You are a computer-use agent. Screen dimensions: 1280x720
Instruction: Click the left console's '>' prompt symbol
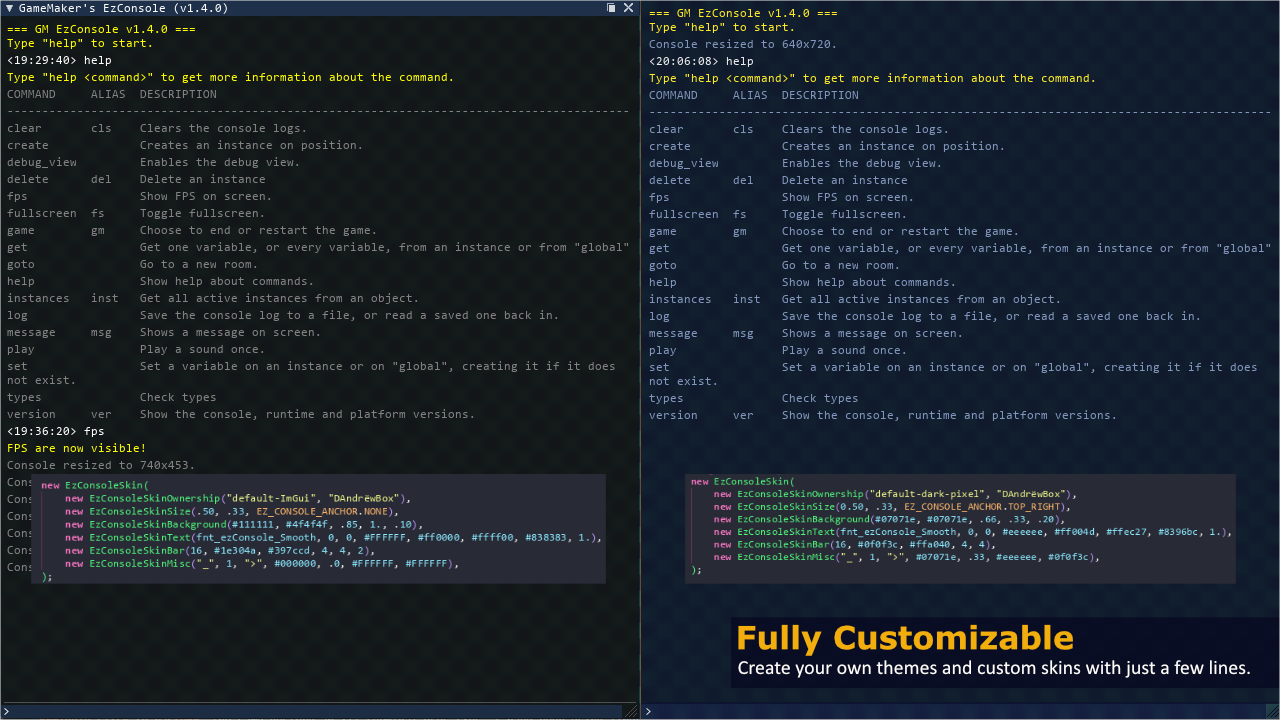point(8,711)
